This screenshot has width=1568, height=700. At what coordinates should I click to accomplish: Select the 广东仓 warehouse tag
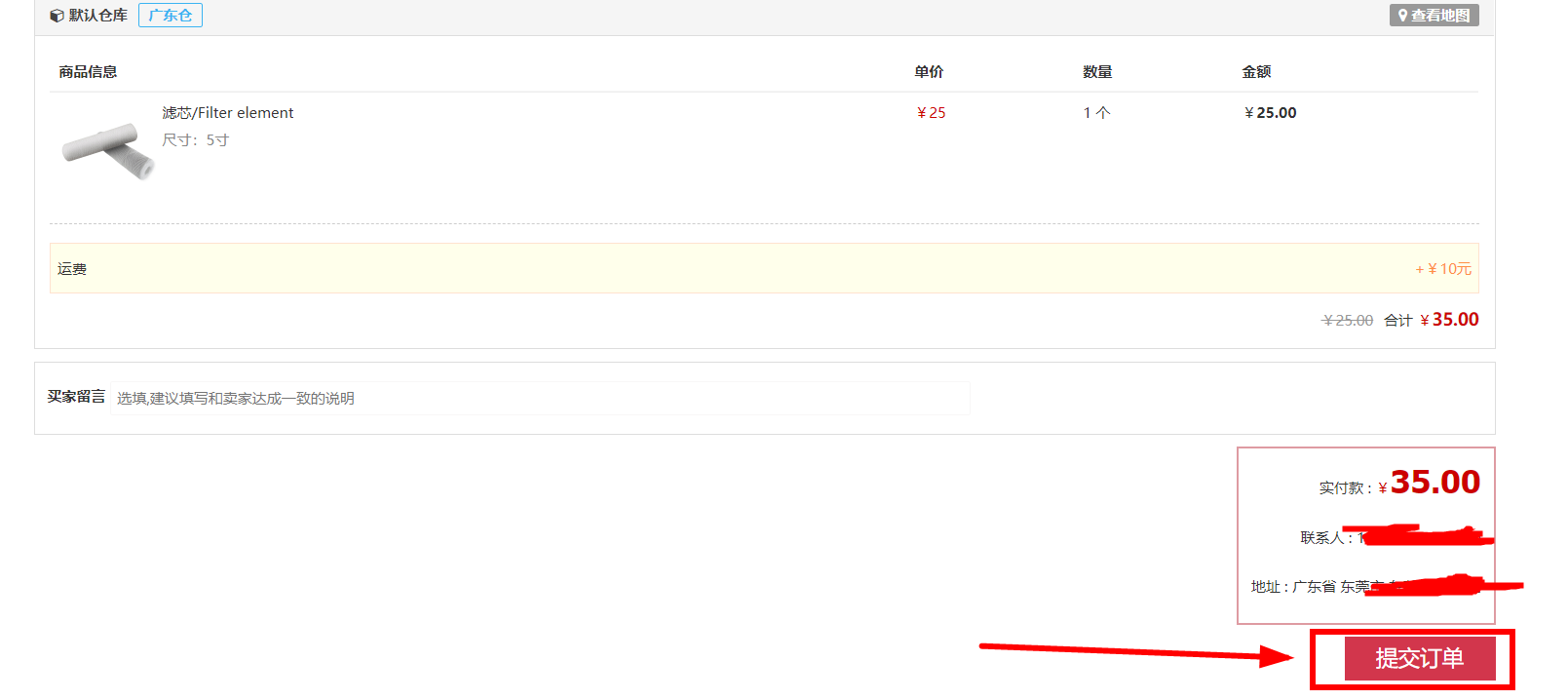tap(171, 16)
